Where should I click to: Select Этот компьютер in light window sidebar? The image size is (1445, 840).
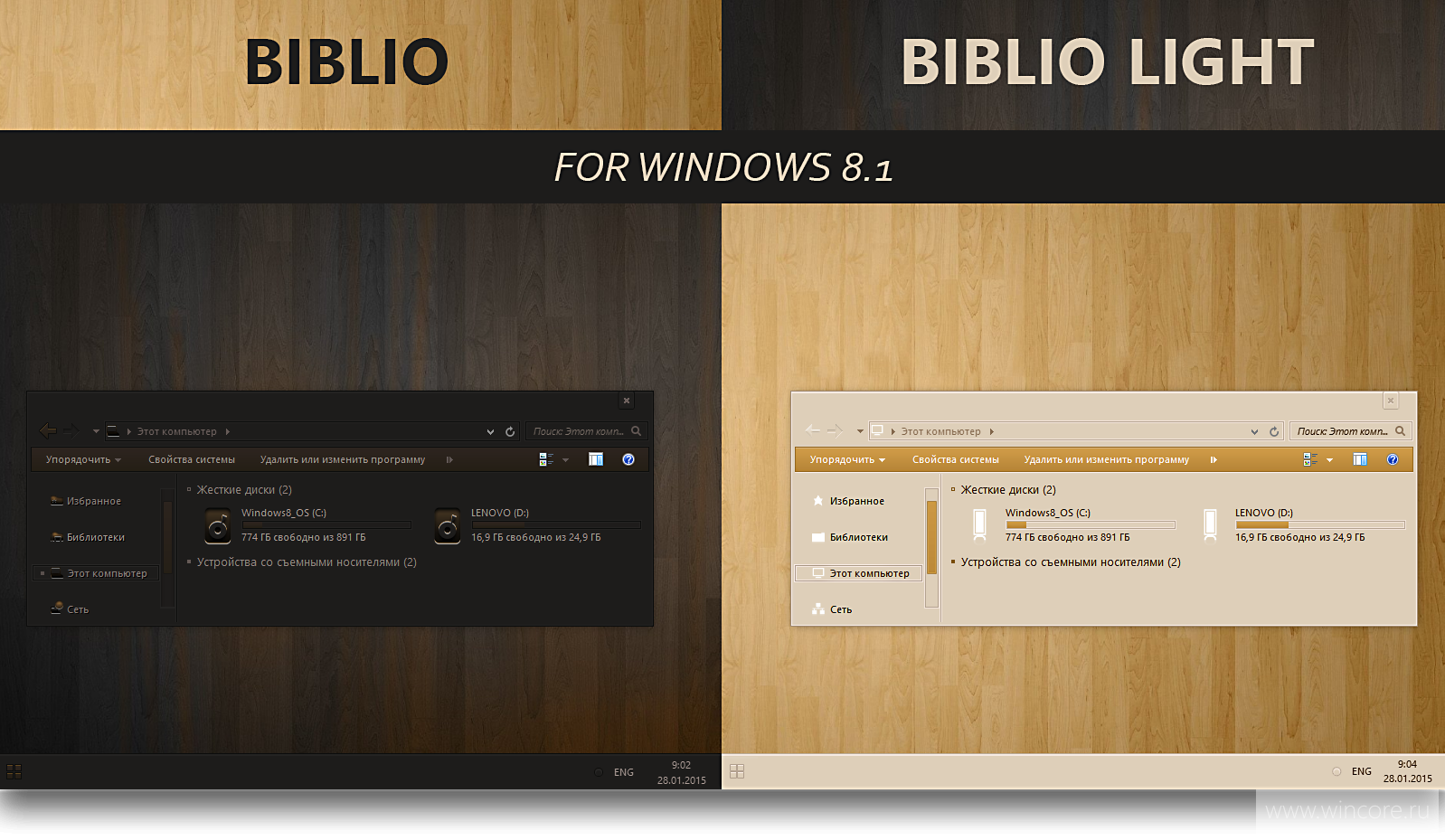[x=859, y=573]
